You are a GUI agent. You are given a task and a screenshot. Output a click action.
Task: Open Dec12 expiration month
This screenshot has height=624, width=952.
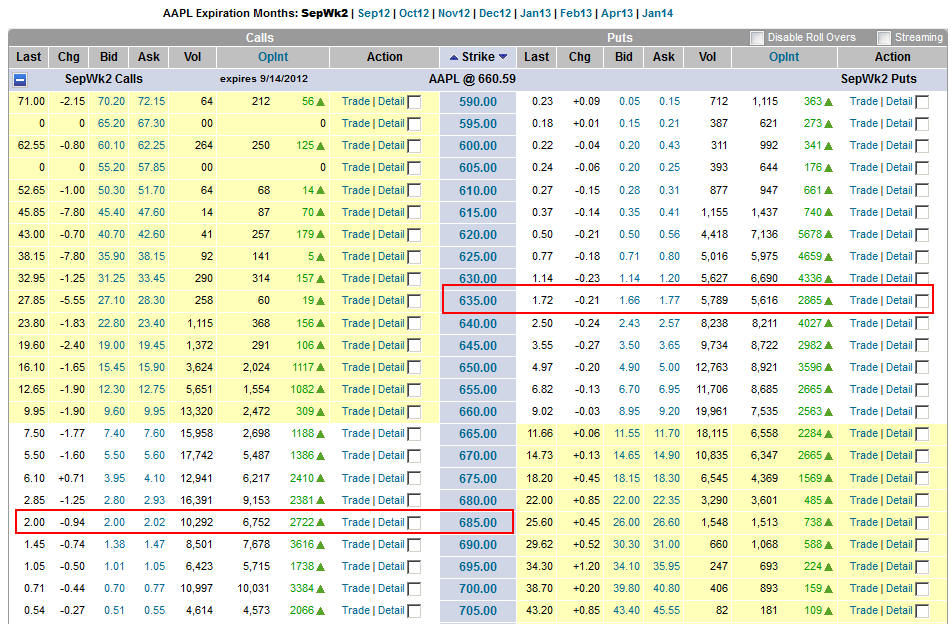pyautogui.click(x=494, y=14)
